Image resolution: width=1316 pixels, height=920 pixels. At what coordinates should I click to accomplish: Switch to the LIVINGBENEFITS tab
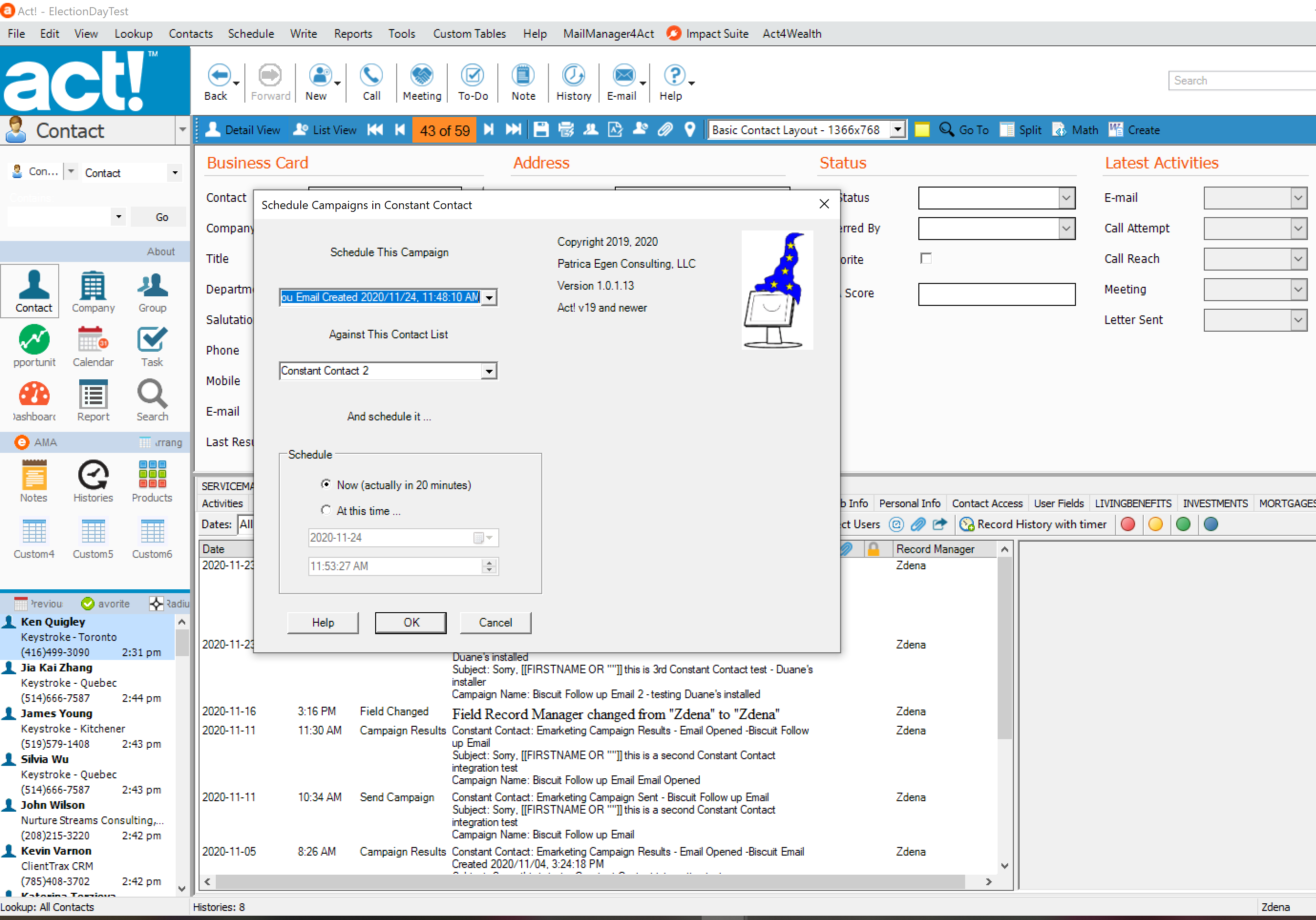pos(1133,503)
